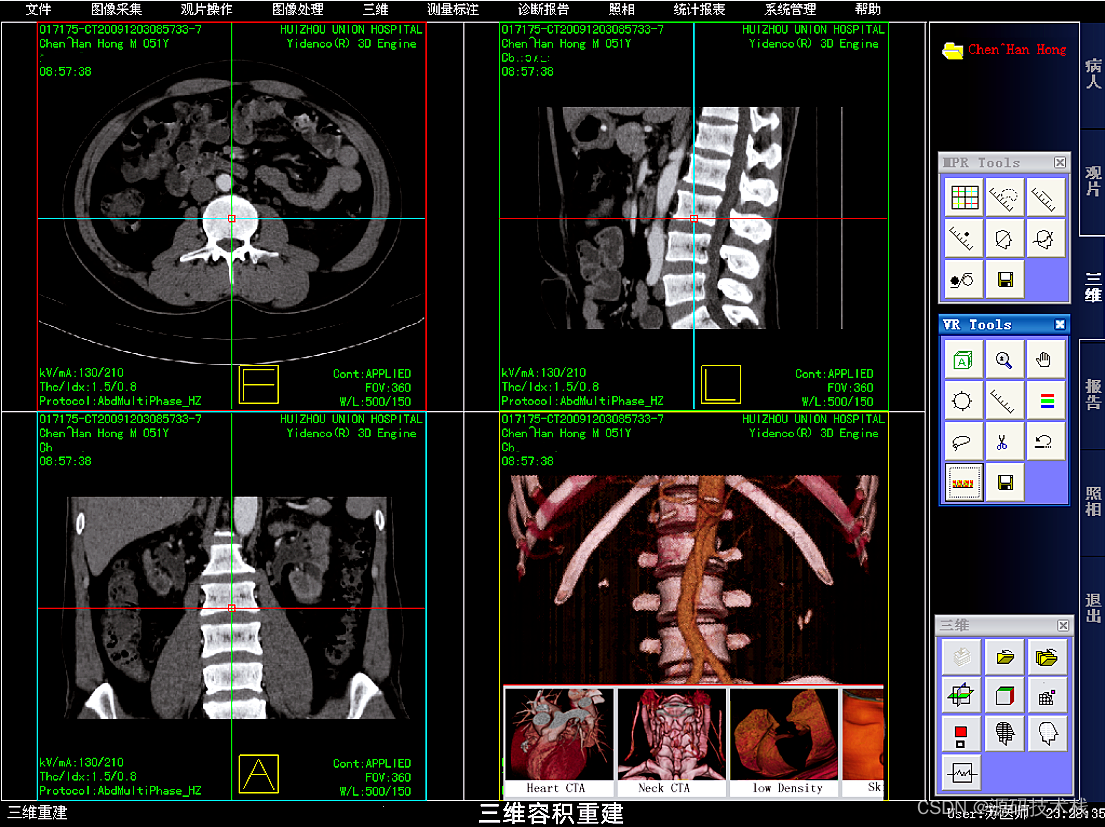Viewport: 1105px width, 827px height.
Task: Select the Neck CTA preset thumbnail
Action: pyautogui.click(x=672, y=742)
